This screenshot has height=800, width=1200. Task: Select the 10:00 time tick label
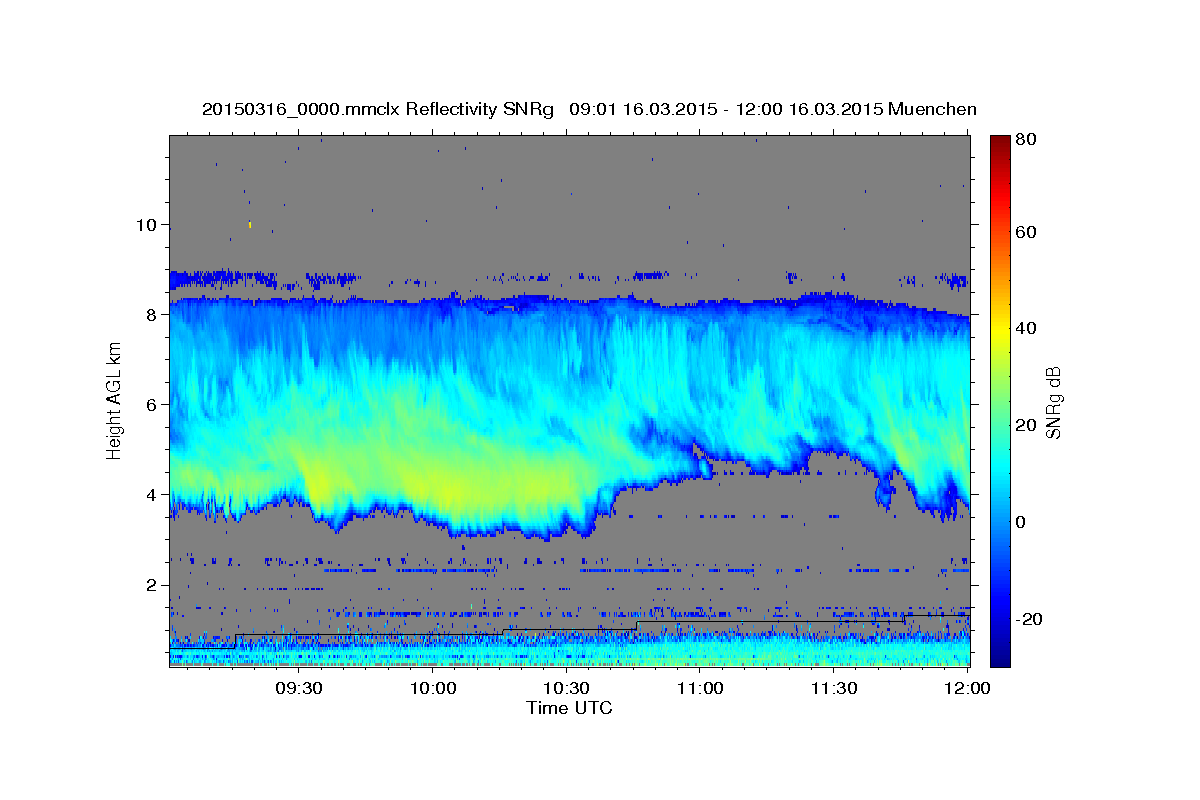tap(433, 688)
